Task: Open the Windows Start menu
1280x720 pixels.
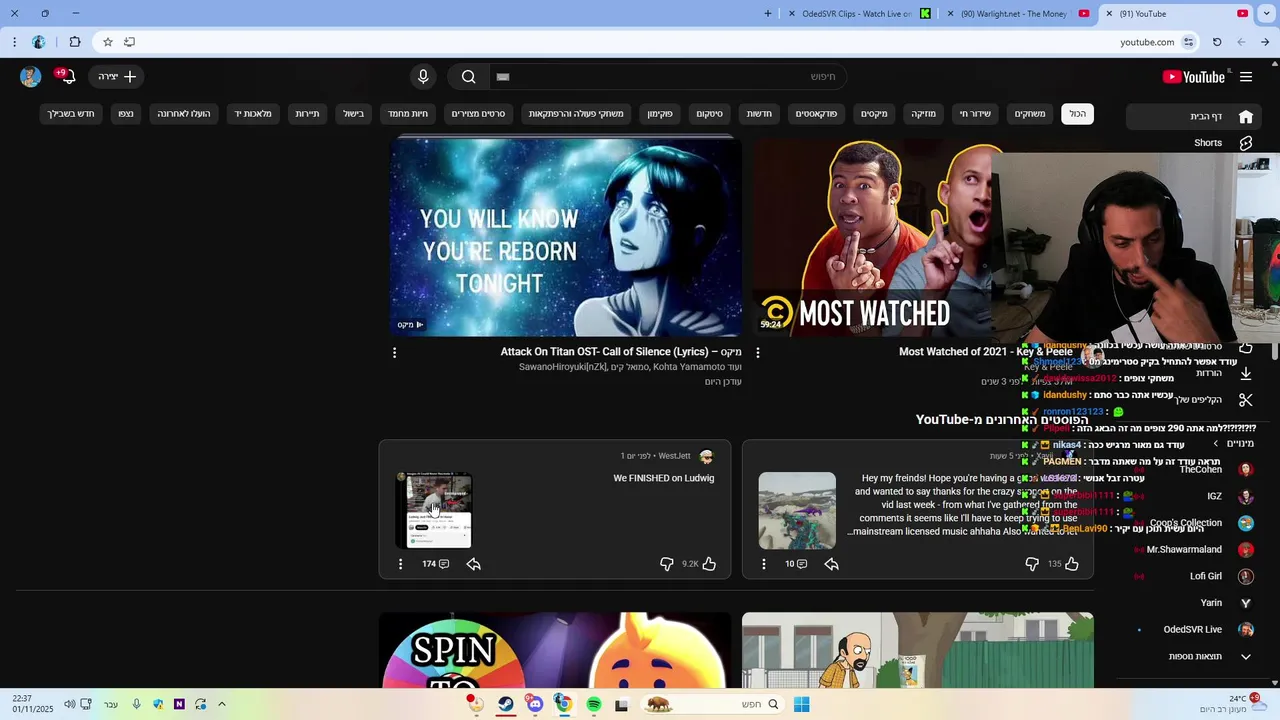Action: [x=801, y=705]
